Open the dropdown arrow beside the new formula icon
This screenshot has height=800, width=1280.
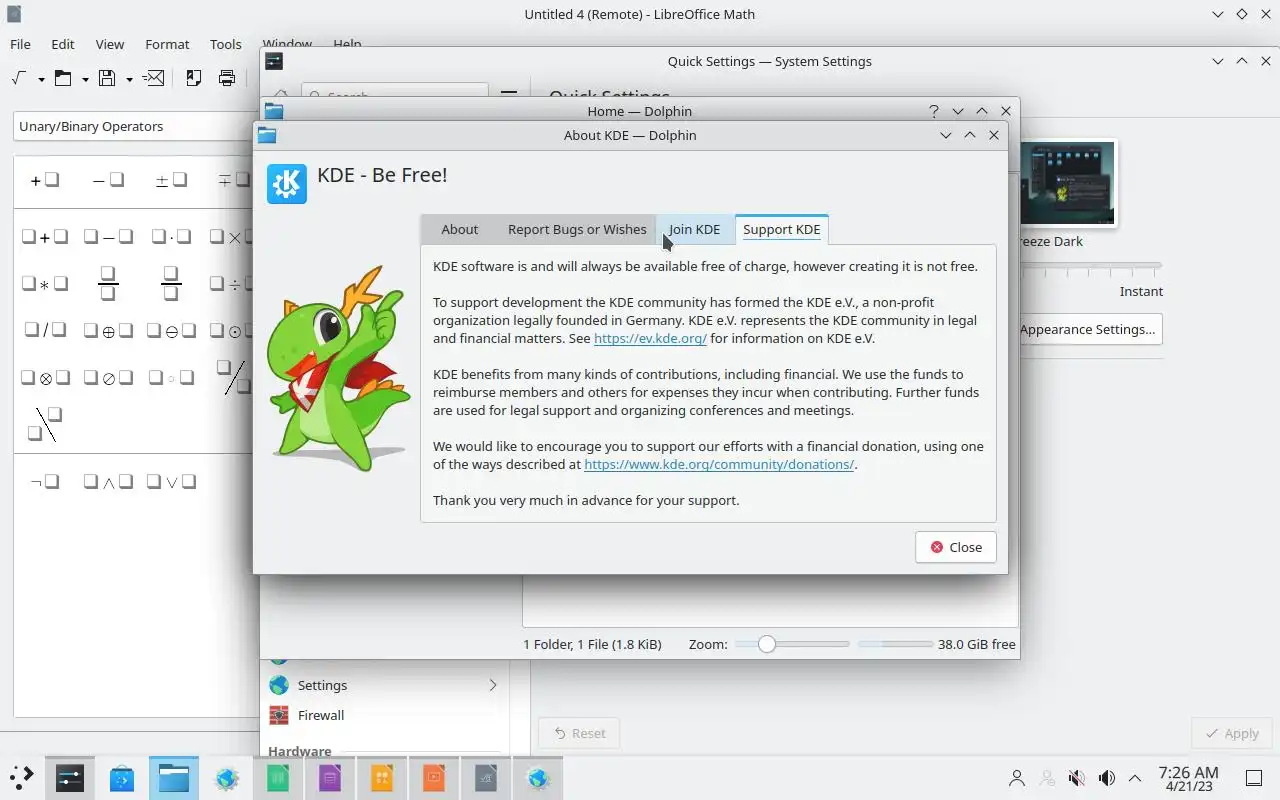coord(41,79)
